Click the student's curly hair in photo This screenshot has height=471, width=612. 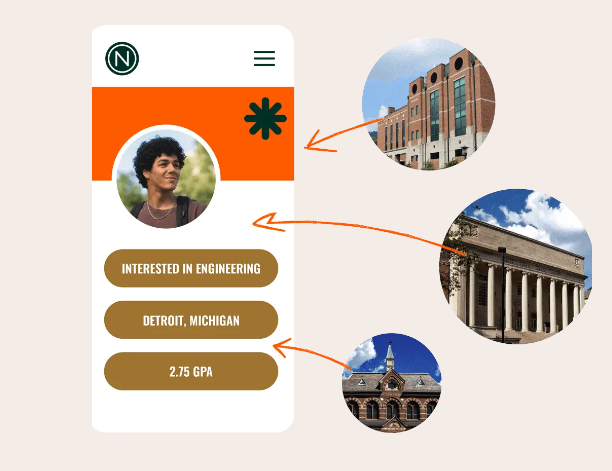coord(158,154)
